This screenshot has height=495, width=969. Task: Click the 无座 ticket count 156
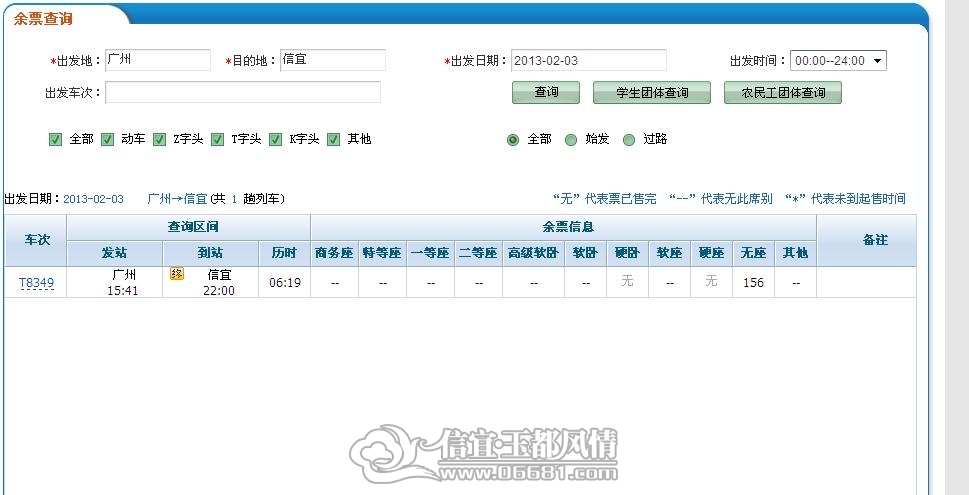click(753, 283)
